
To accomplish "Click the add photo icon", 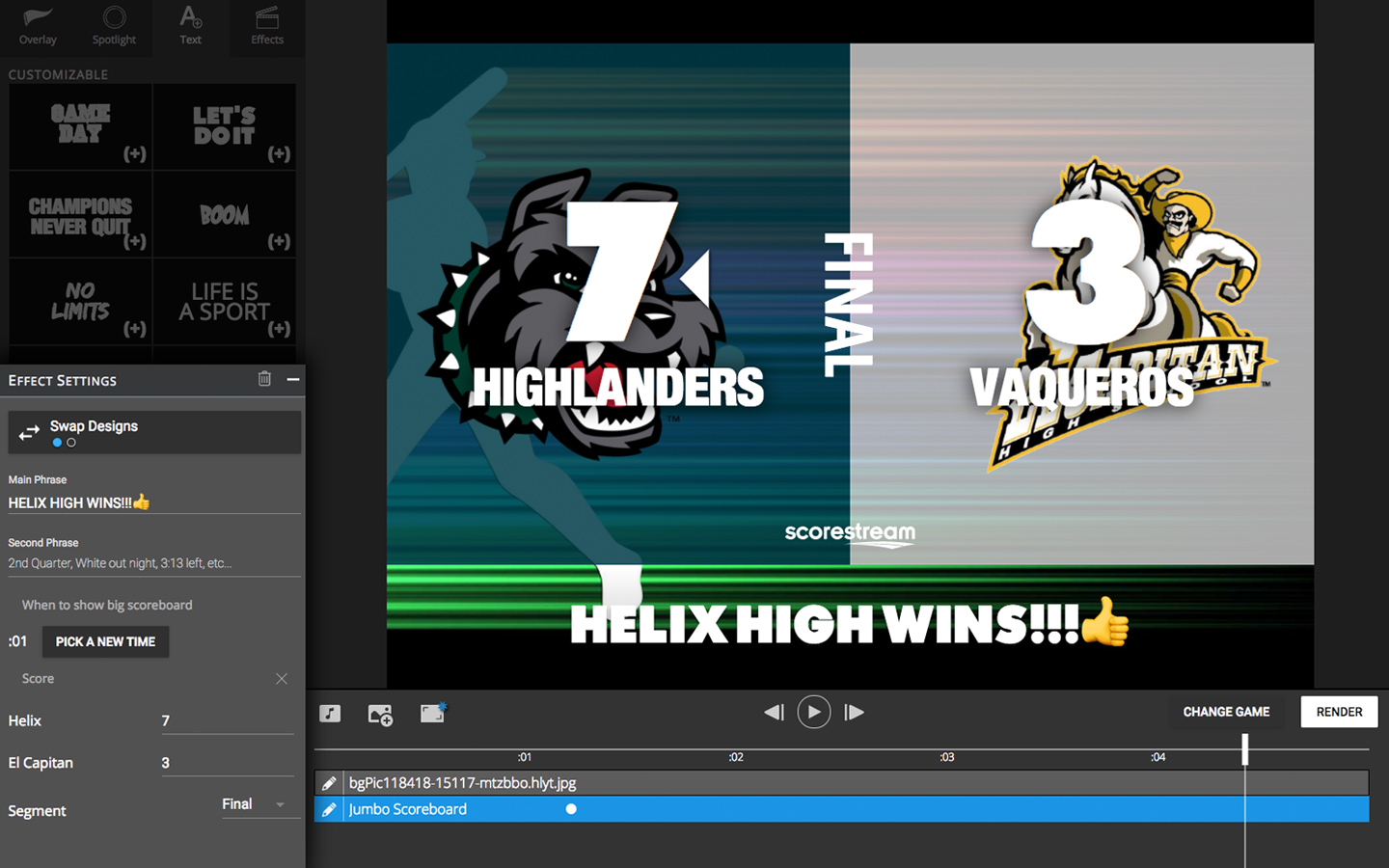I will pyautogui.click(x=380, y=715).
